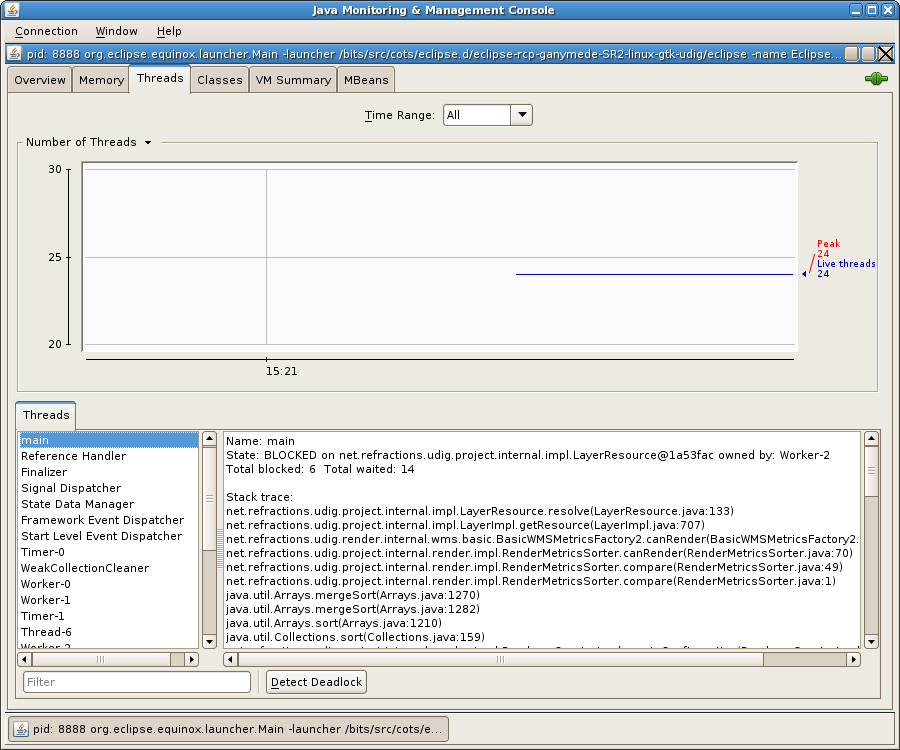The image size is (900, 750).
Task: Click the Detect Deadlock button
Action: click(x=316, y=682)
